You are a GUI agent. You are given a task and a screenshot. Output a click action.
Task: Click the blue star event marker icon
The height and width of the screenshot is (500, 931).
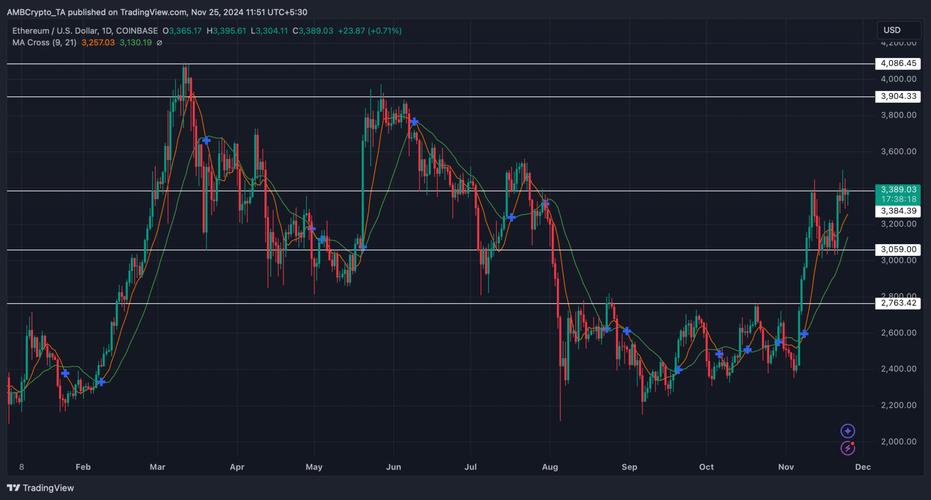[x=847, y=431]
